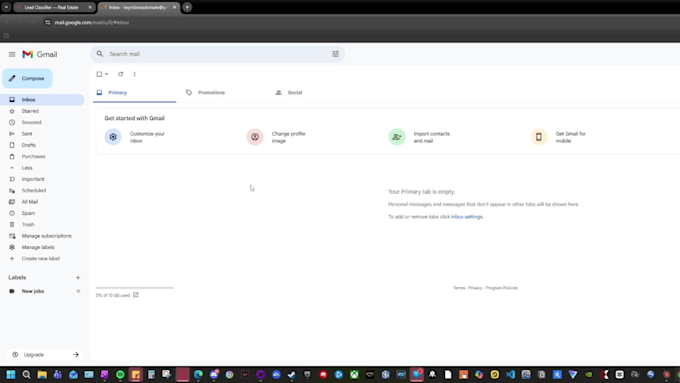Open Windows taskbar search
The height and width of the screenshot is (383, 680).
[26, 375]
